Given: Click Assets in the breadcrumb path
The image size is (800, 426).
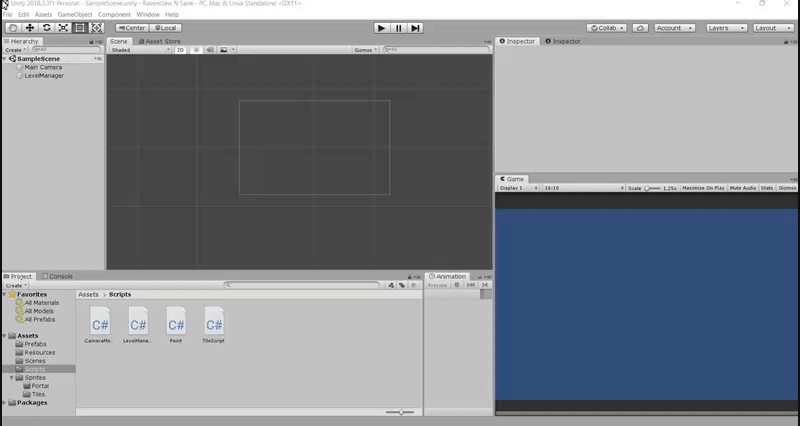Looking at the screenshot, I should click(x=88, y=295).
